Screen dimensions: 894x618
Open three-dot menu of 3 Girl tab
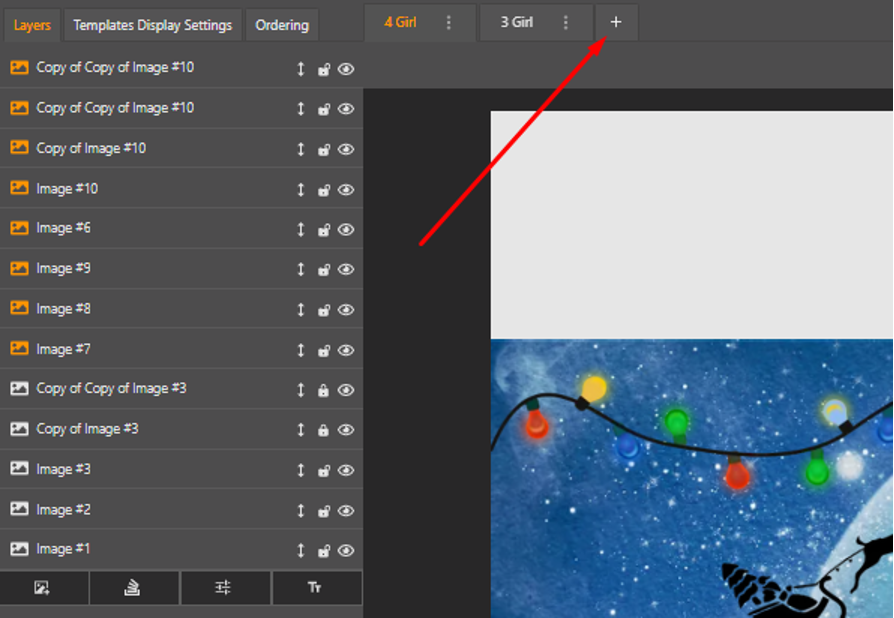coord(566,22)
